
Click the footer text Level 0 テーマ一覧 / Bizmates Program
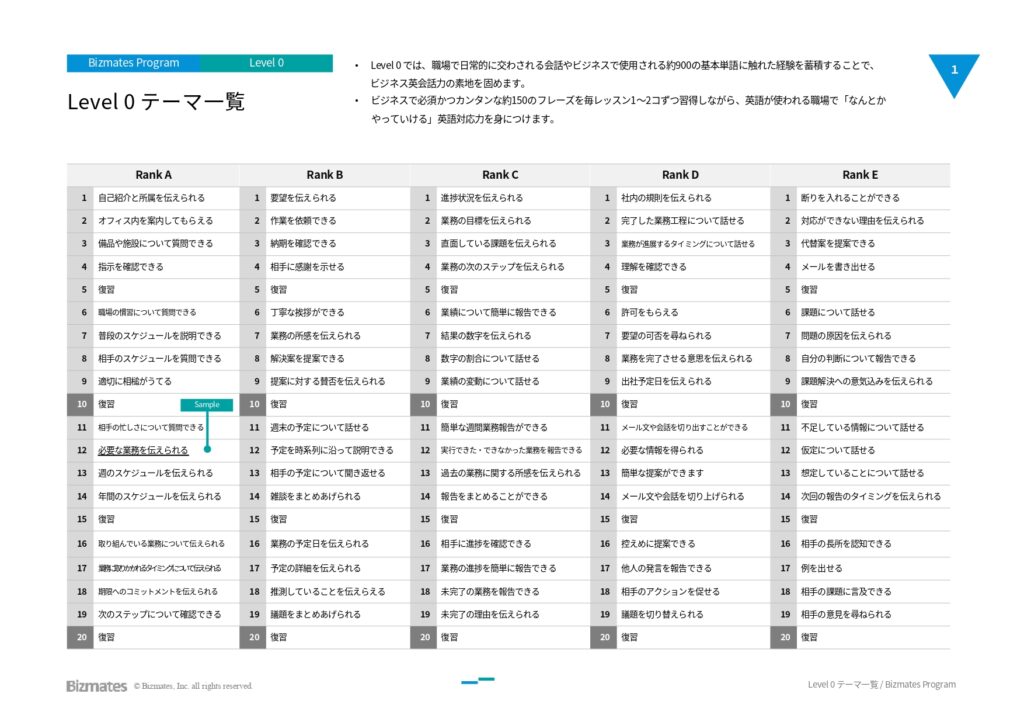[x=881, y=685]
